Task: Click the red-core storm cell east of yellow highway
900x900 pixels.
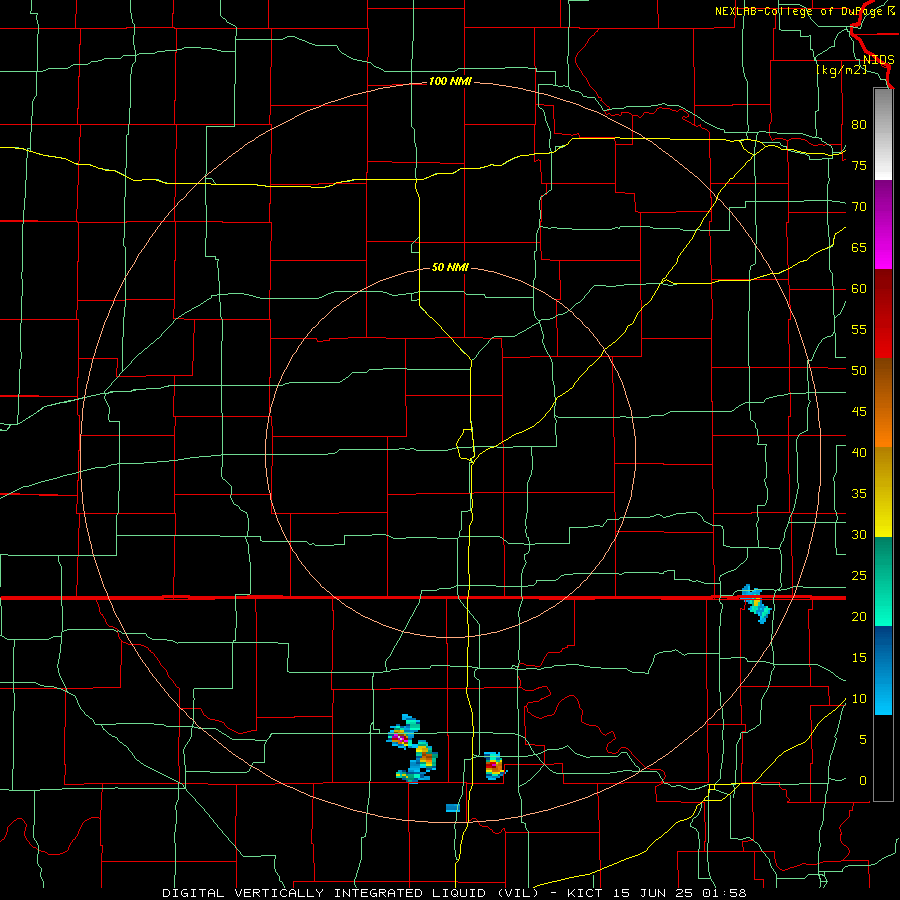Action: tap(494, 766)
